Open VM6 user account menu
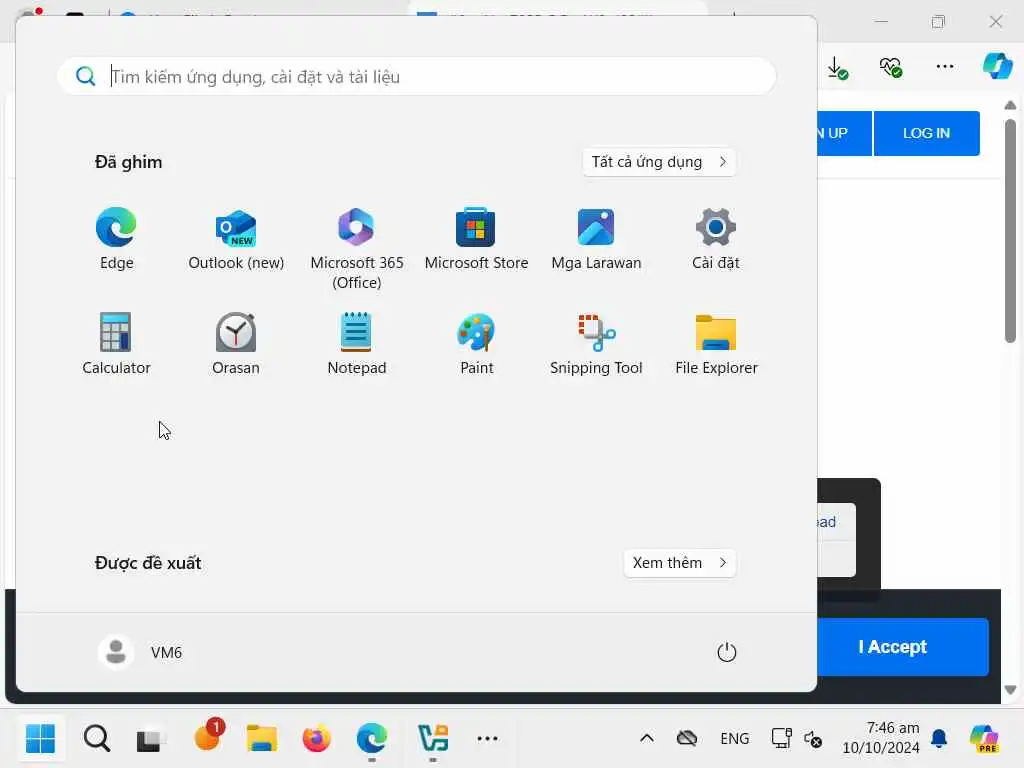This screenshot has width=1024, height=768. [x=140, y=652]
